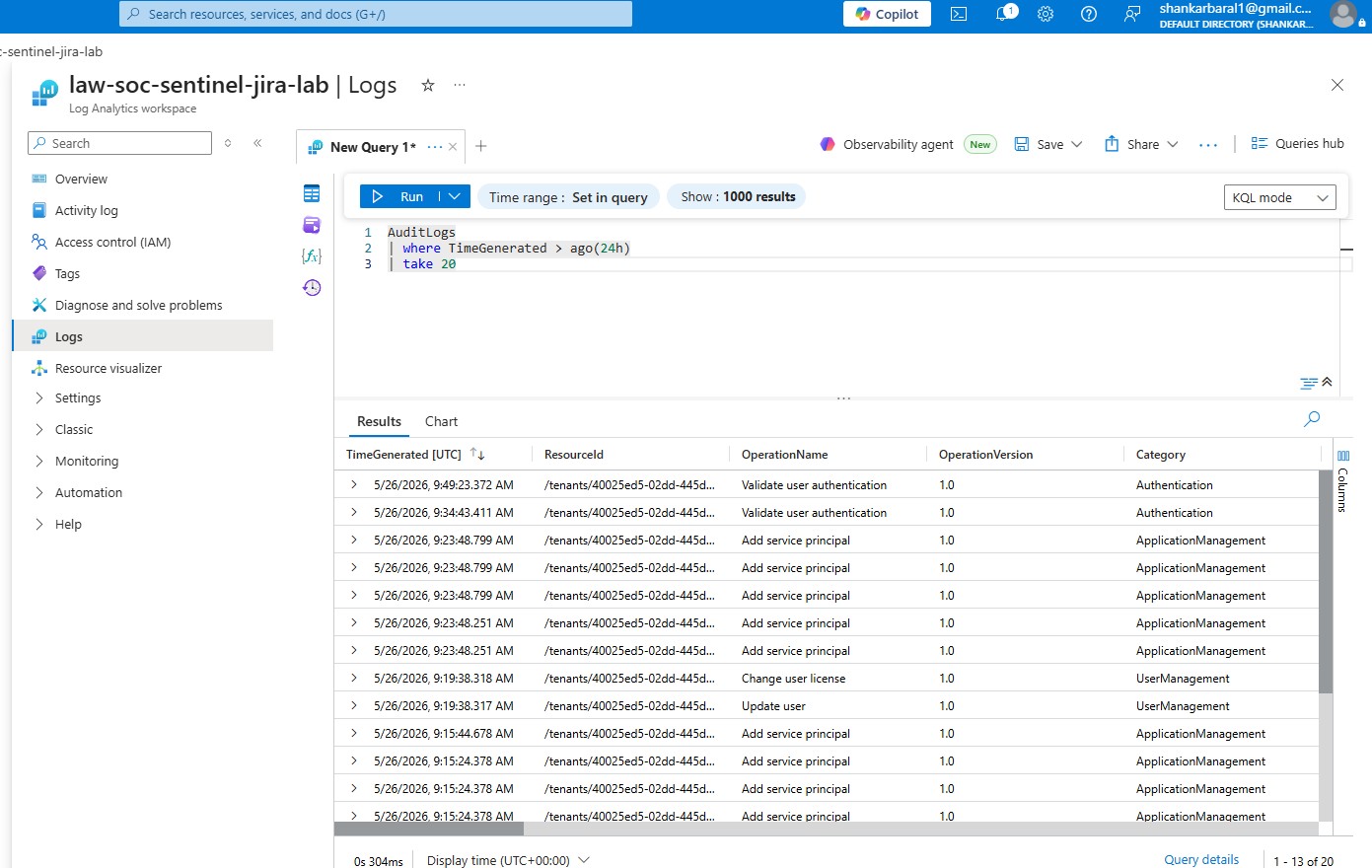1372x868 pixels.
Task: Click the expand/collapse arrows next to sidebar search
Action: coord(228,143)
